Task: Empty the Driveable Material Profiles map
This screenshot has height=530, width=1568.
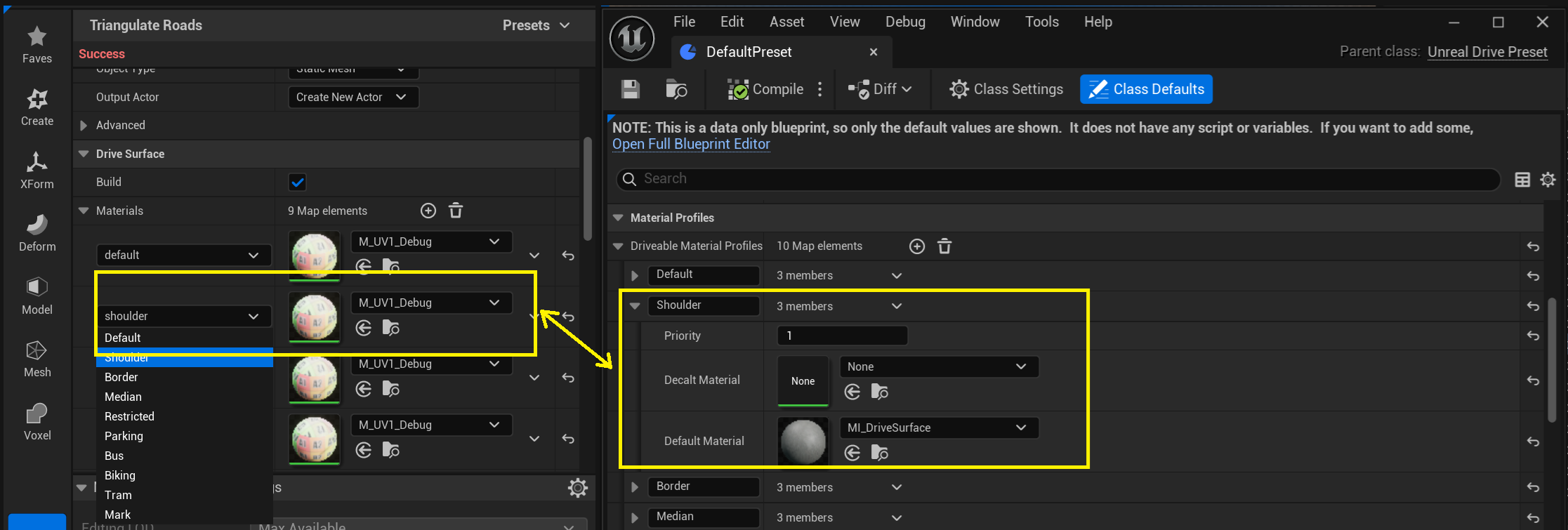Action: (944, 246)
